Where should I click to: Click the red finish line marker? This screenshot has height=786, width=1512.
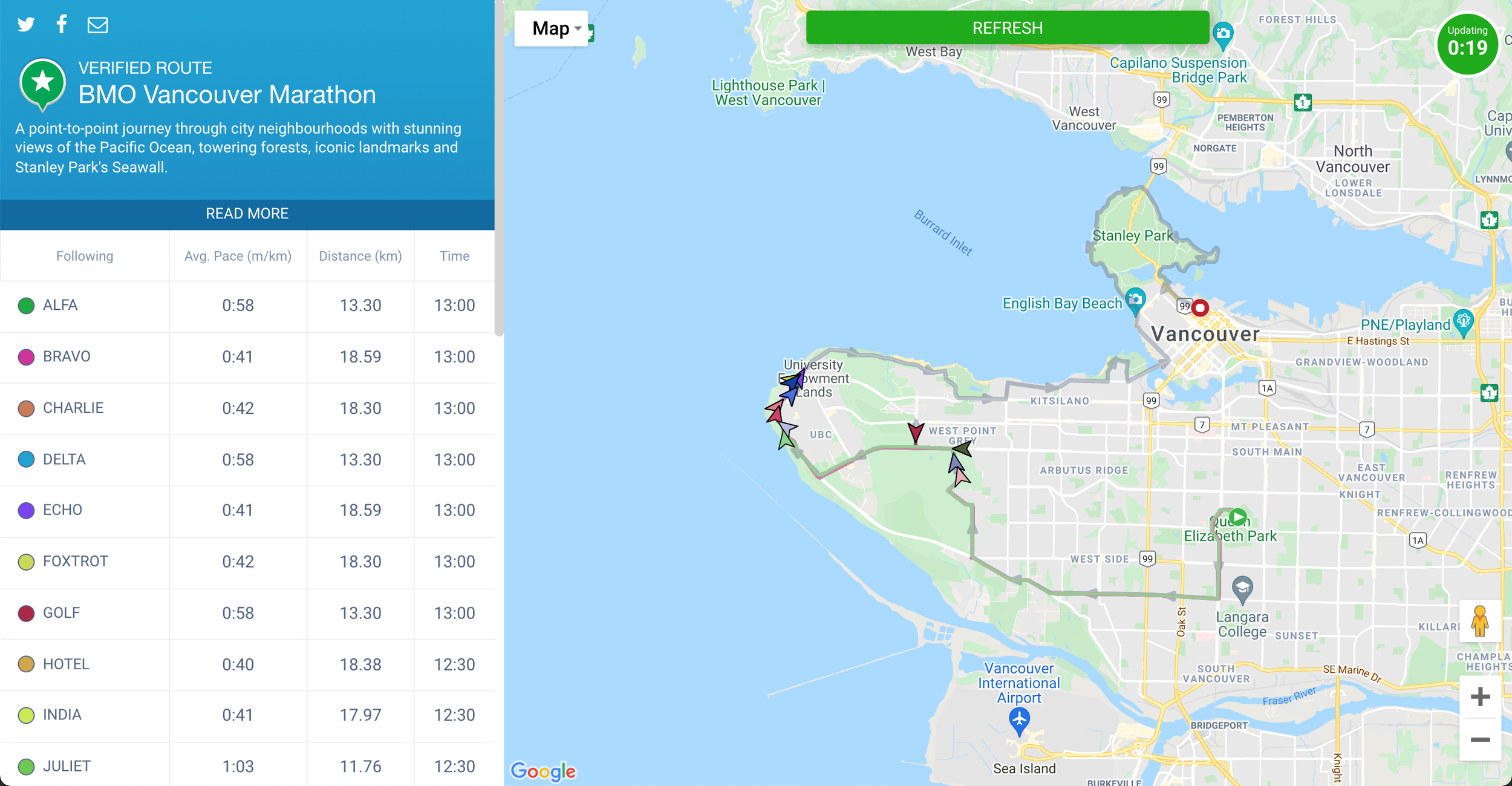click(x=1200, y=308)
